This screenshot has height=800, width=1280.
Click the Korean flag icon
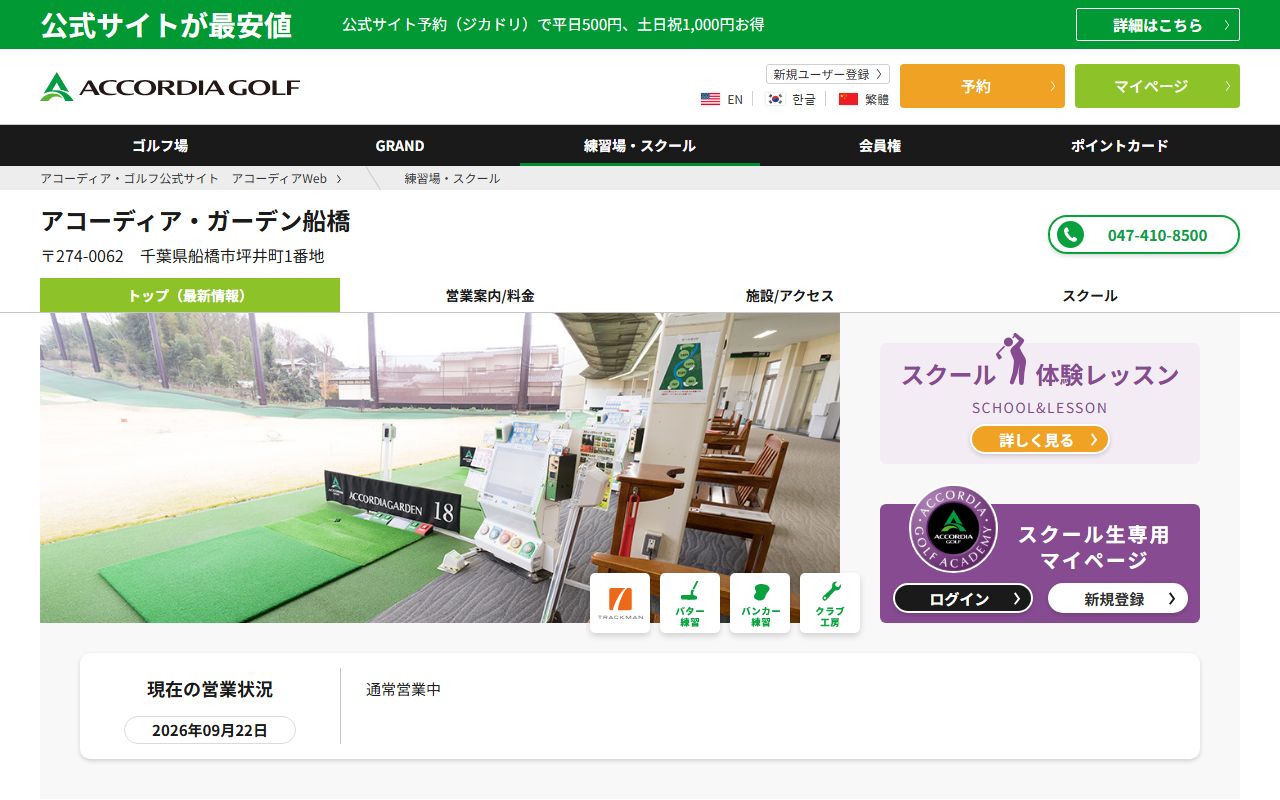point(775,99)
